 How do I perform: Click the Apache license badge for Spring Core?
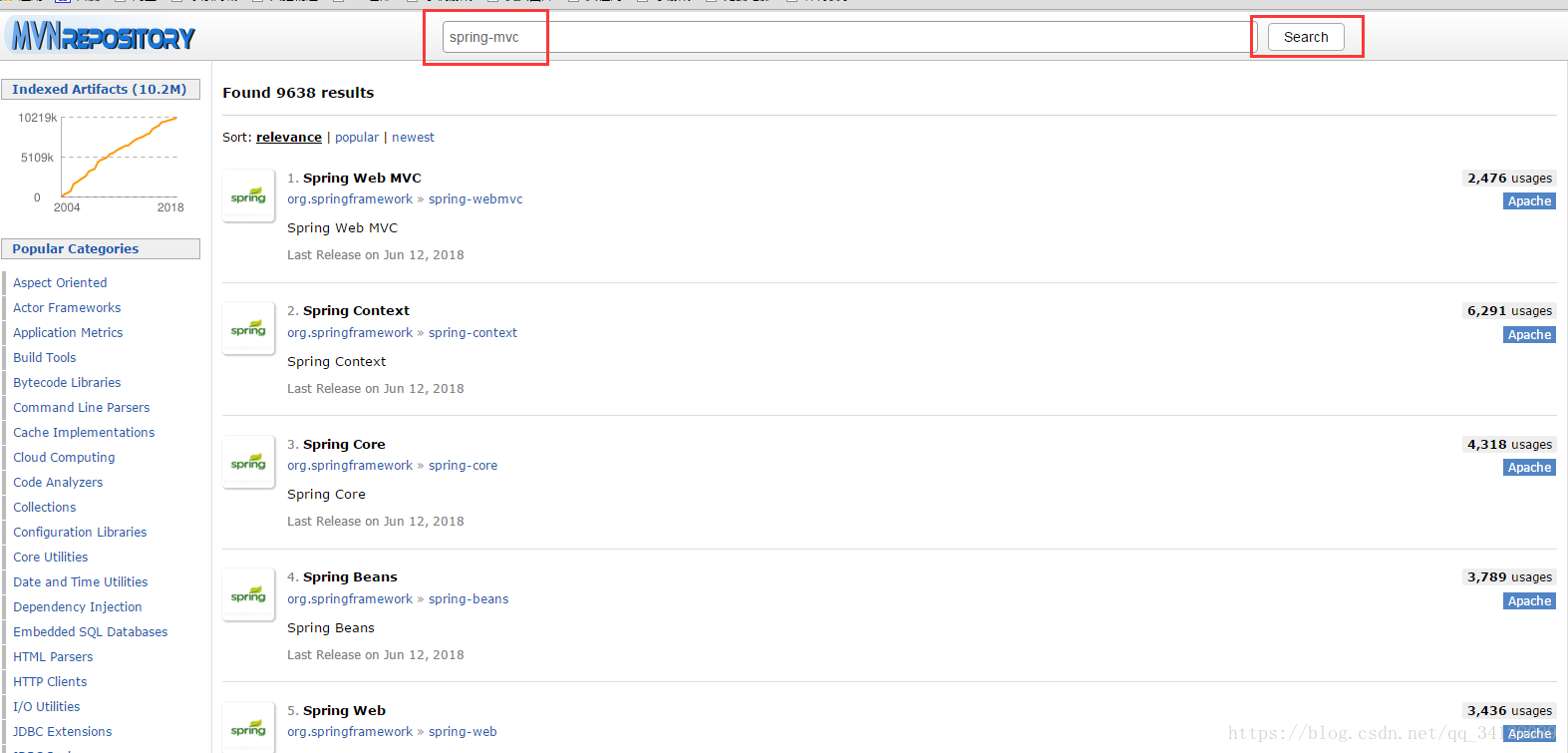point(1529,468)
